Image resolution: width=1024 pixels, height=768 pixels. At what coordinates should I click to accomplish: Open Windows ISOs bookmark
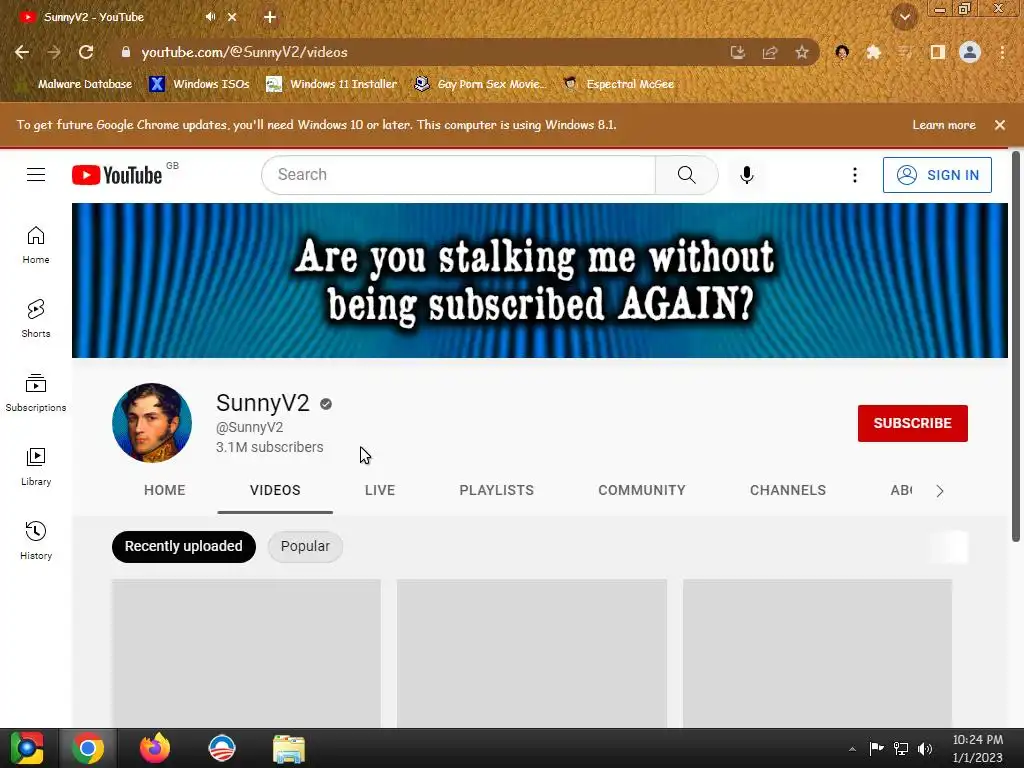pos(200,84)
